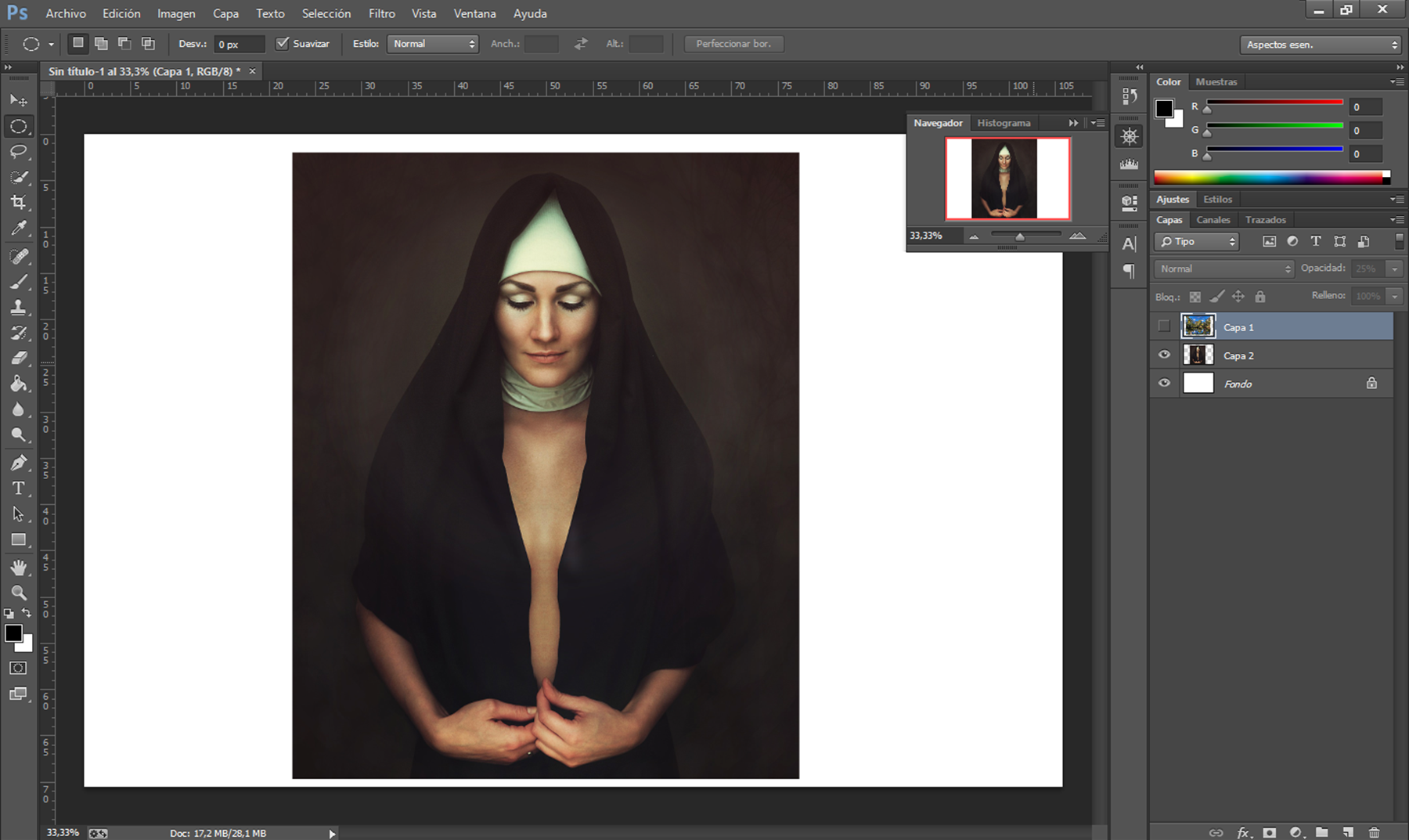
Task: Select the Elliptical Marquee tool
Action: (19, 126)
